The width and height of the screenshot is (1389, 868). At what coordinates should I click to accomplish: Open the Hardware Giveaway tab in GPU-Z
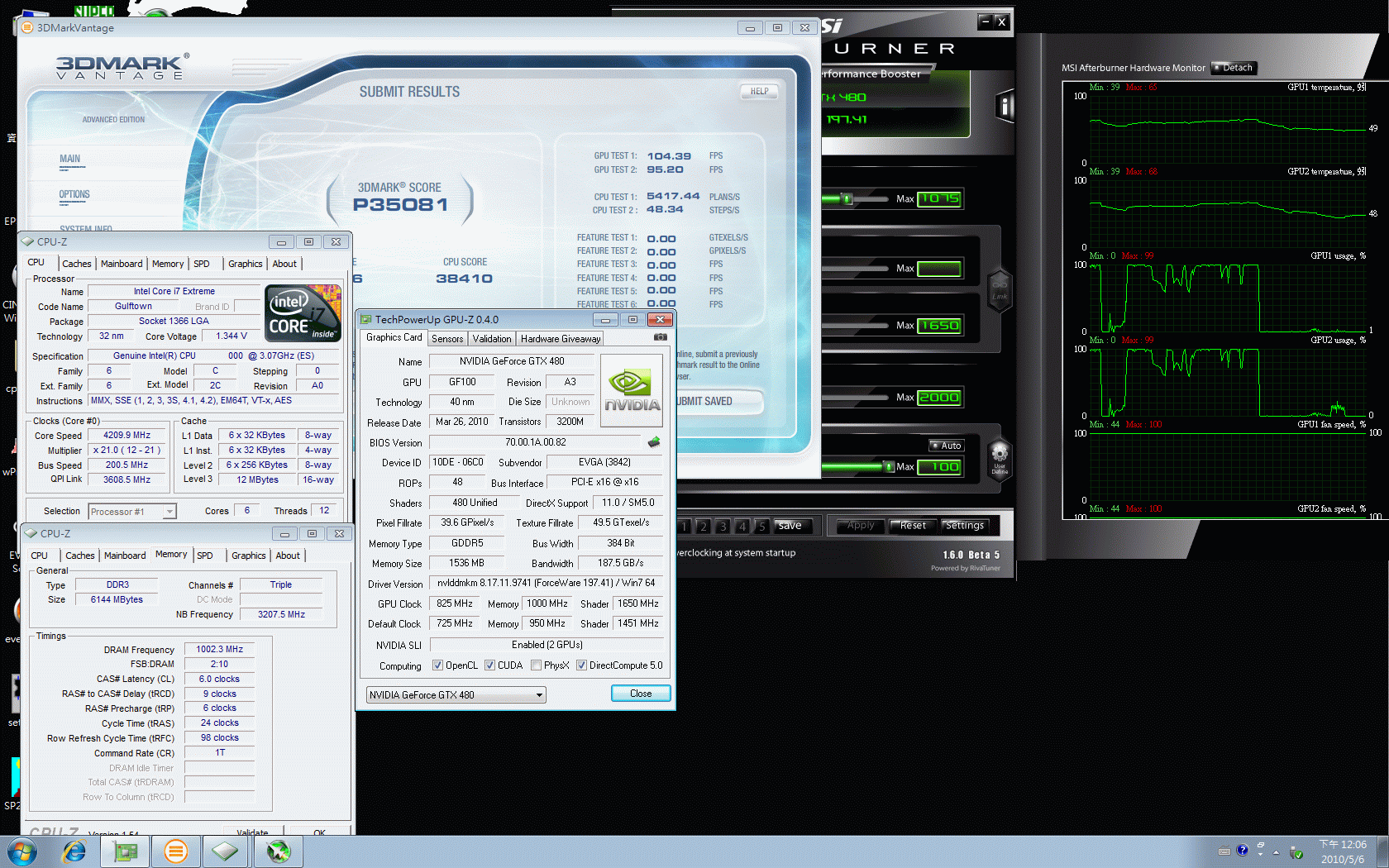[x=561, y=339]
